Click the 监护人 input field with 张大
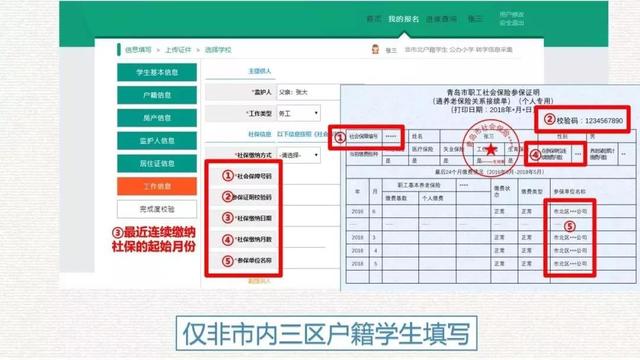Screen dimensions: 640x360 pyautogui.click(x=308, y=92)
